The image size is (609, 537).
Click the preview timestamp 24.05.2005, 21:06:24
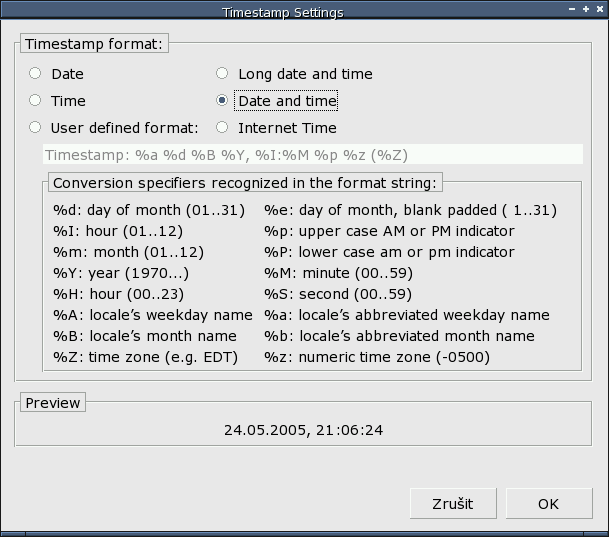pos(303,430)
